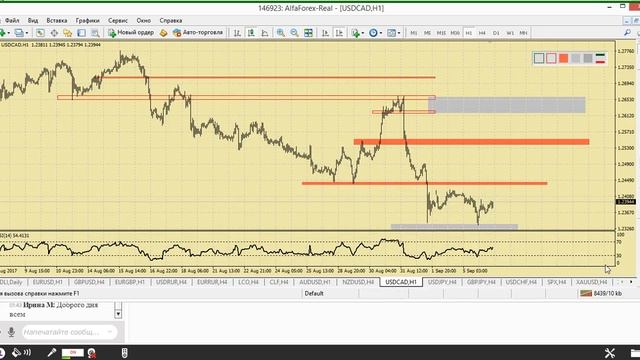Switch chart to bar chart type
Image resolution: width=640 pixels, height=360 pixels.
(237, 33)
